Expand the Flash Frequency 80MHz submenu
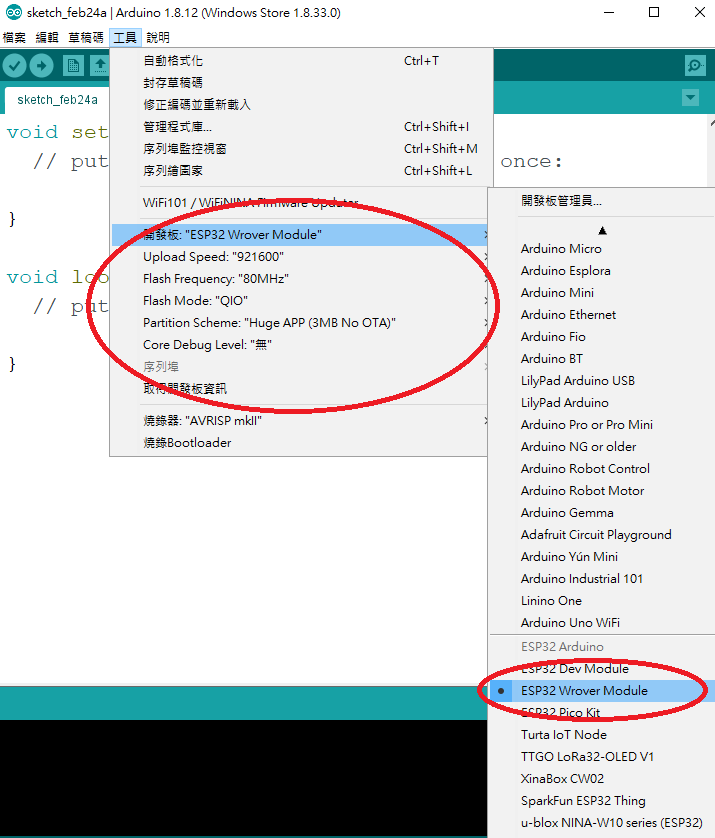 (x=299, y=278)
